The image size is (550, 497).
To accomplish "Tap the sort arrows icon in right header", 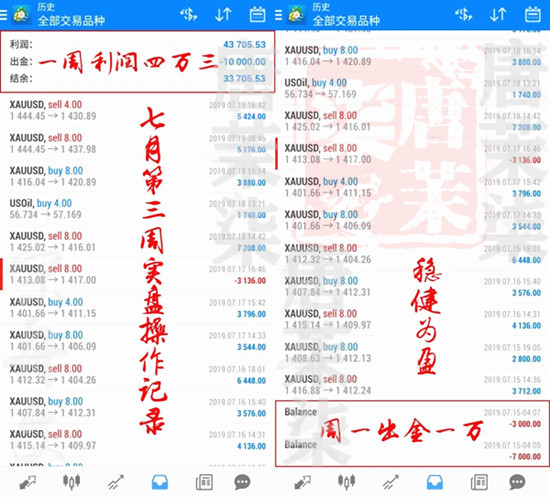I will coord(498,15).
